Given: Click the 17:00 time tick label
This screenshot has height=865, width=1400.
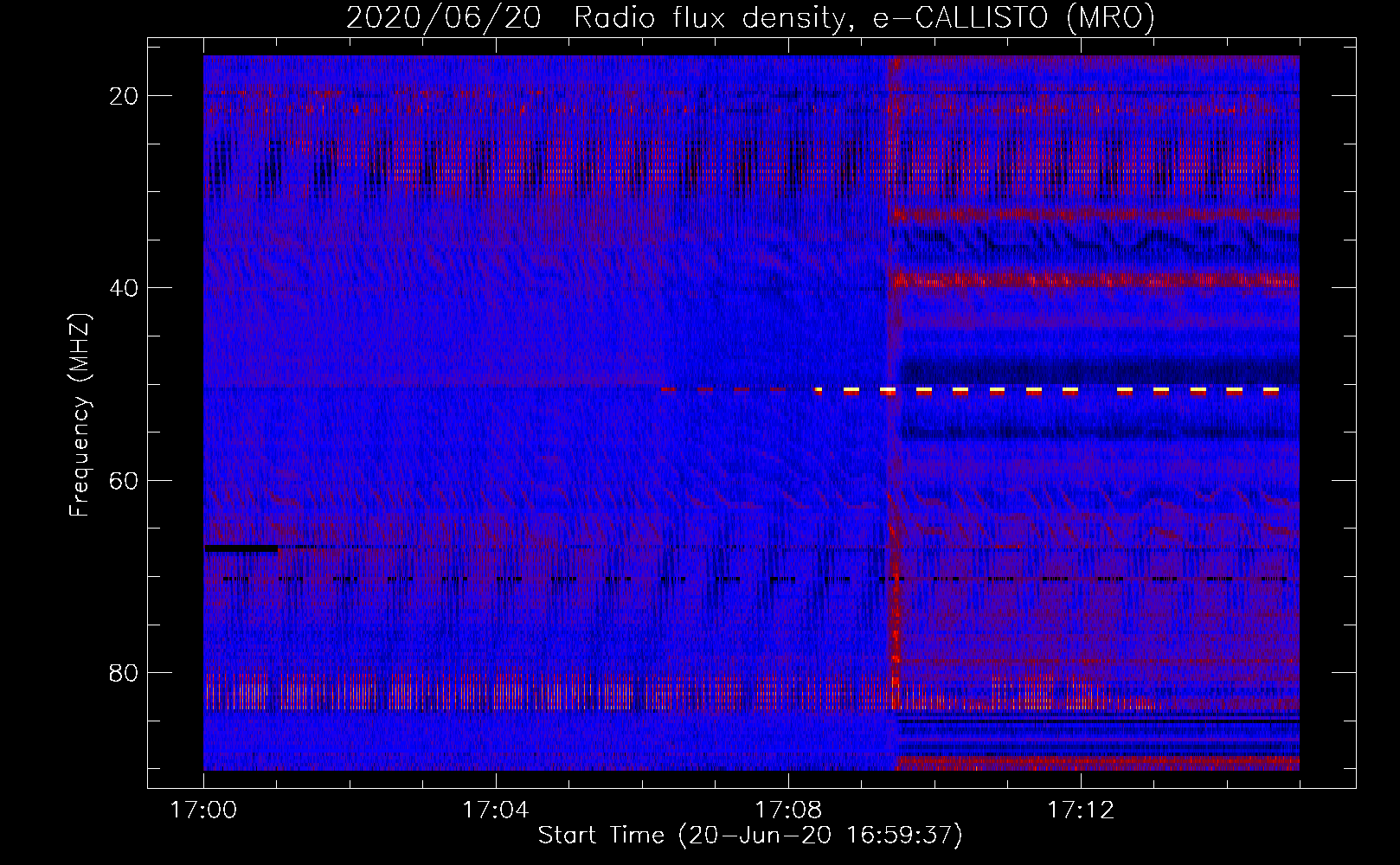Looking at the screenshot, I should click(x=204, y=811).
